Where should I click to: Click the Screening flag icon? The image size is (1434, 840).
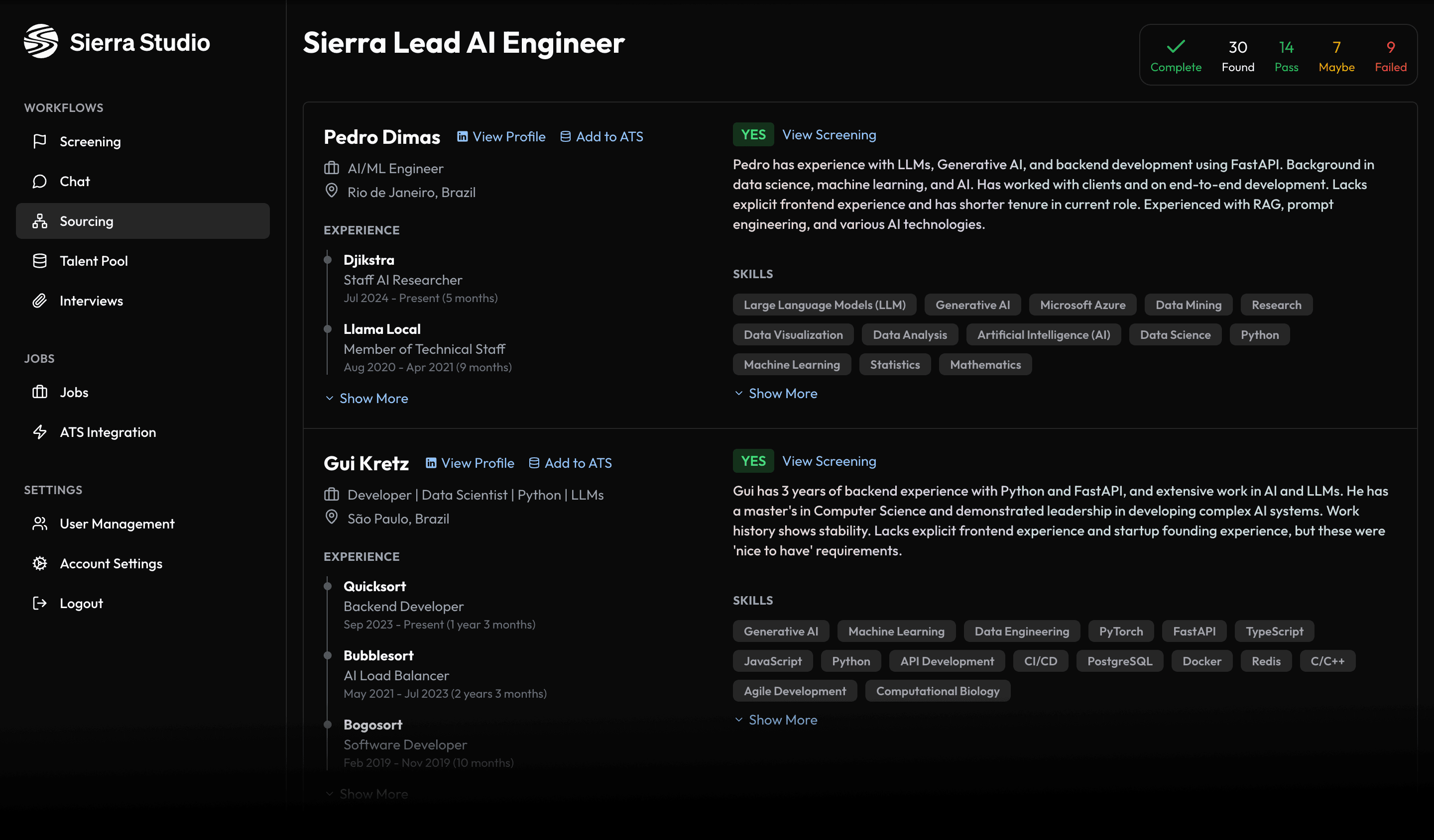40,141
